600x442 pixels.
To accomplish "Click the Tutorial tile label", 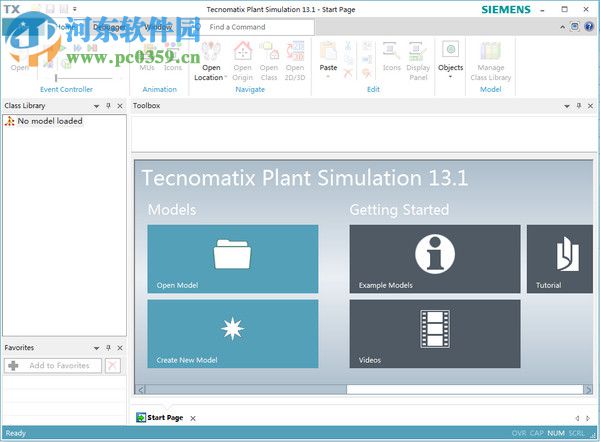I will point(548,285).
